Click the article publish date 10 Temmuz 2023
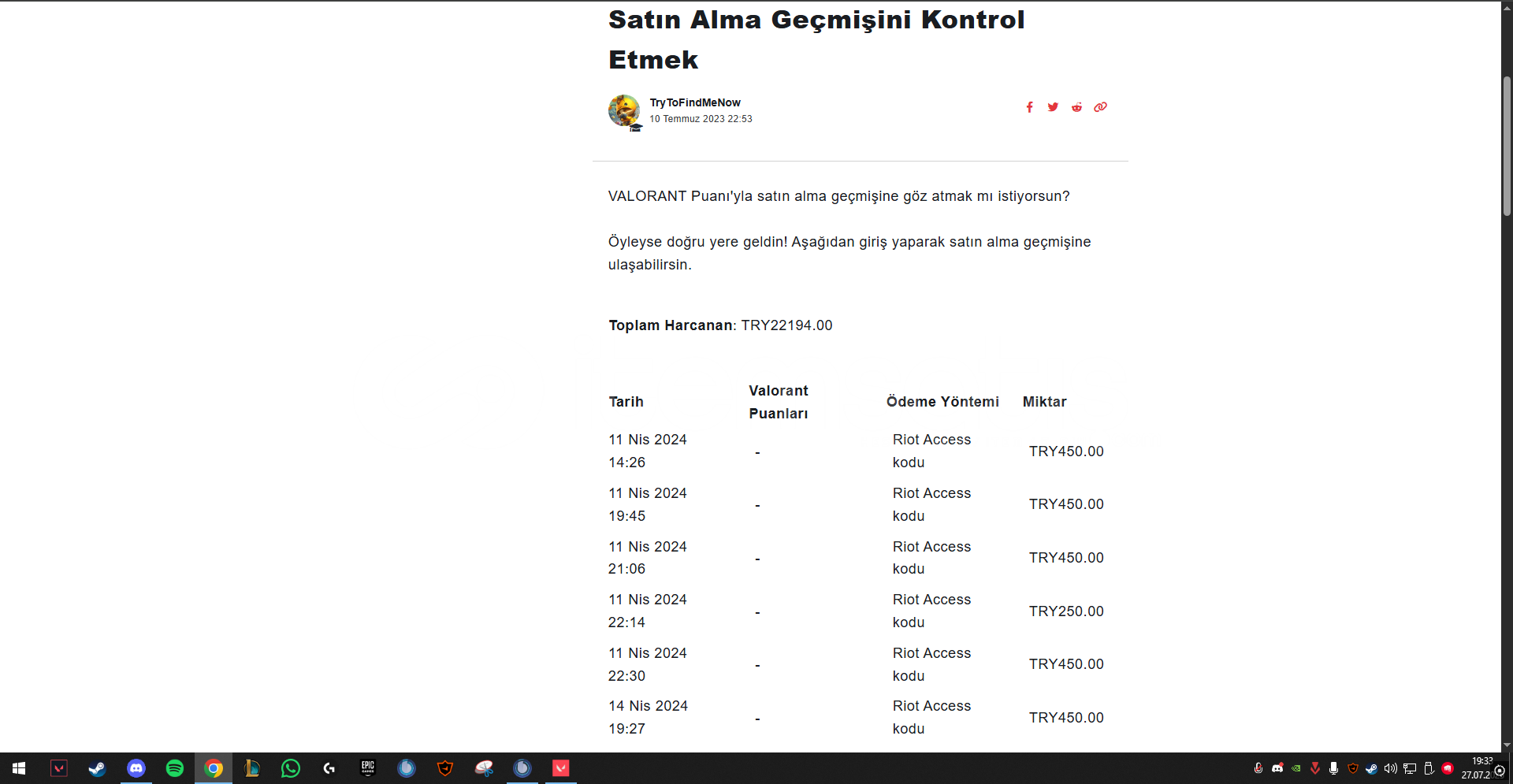Viewport: 1513px width, 784px height. (x=701, y=119)
